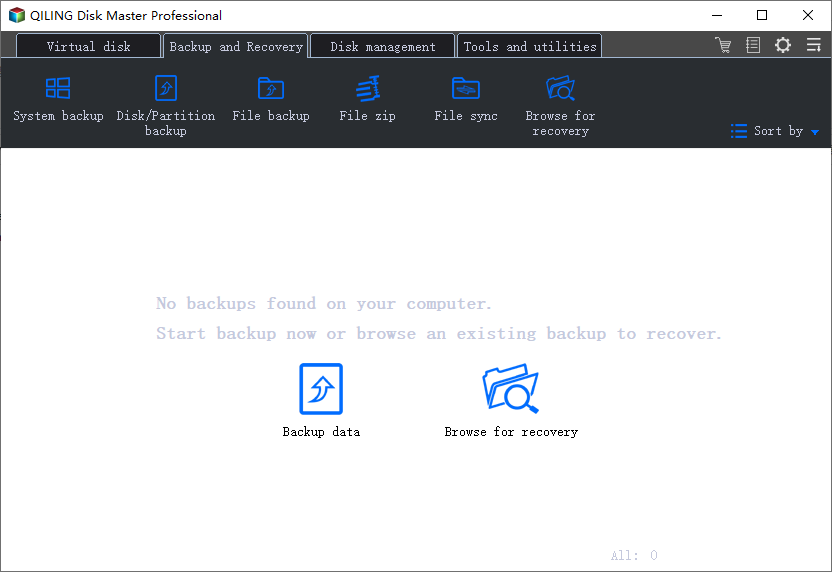The image size is (832, 572).
Task: Select the Backup and Recovery tab
Action: [236, 46]
